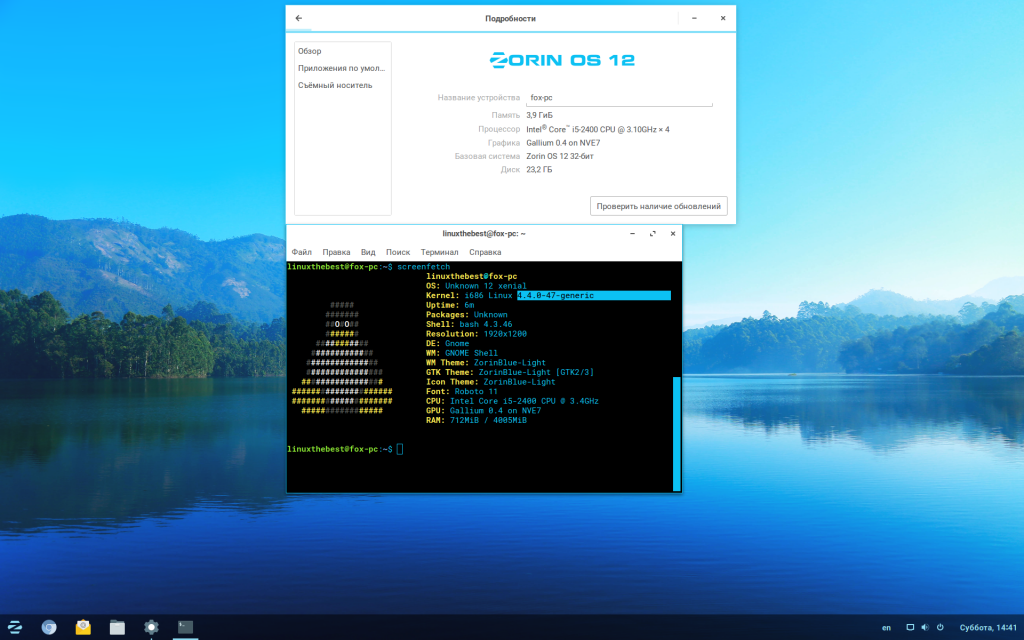Select Приложения по умолчанию sidebar item

[x=342, y=68]
